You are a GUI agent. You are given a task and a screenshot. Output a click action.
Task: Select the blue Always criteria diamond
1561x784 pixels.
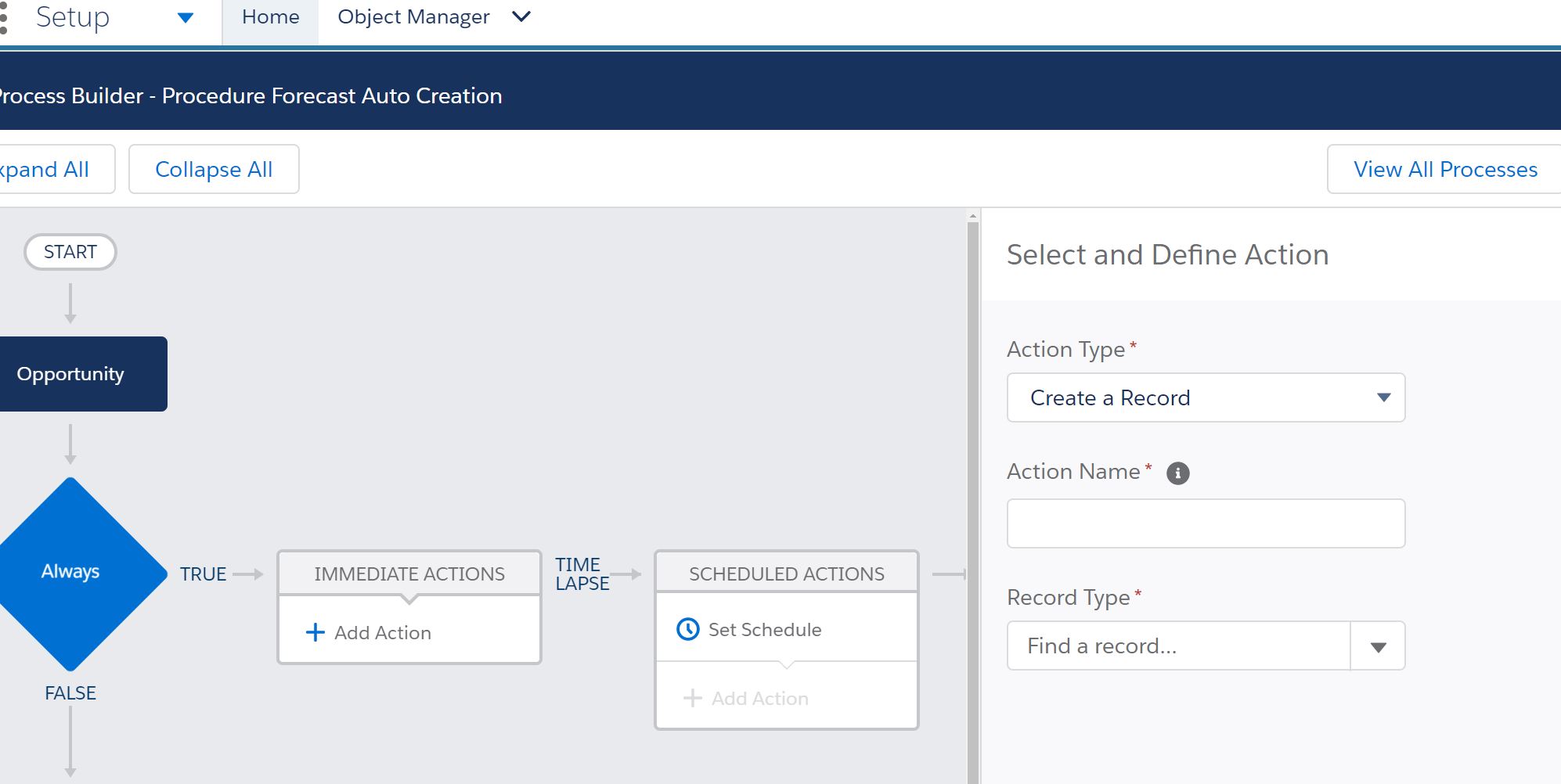pos(71,572)
